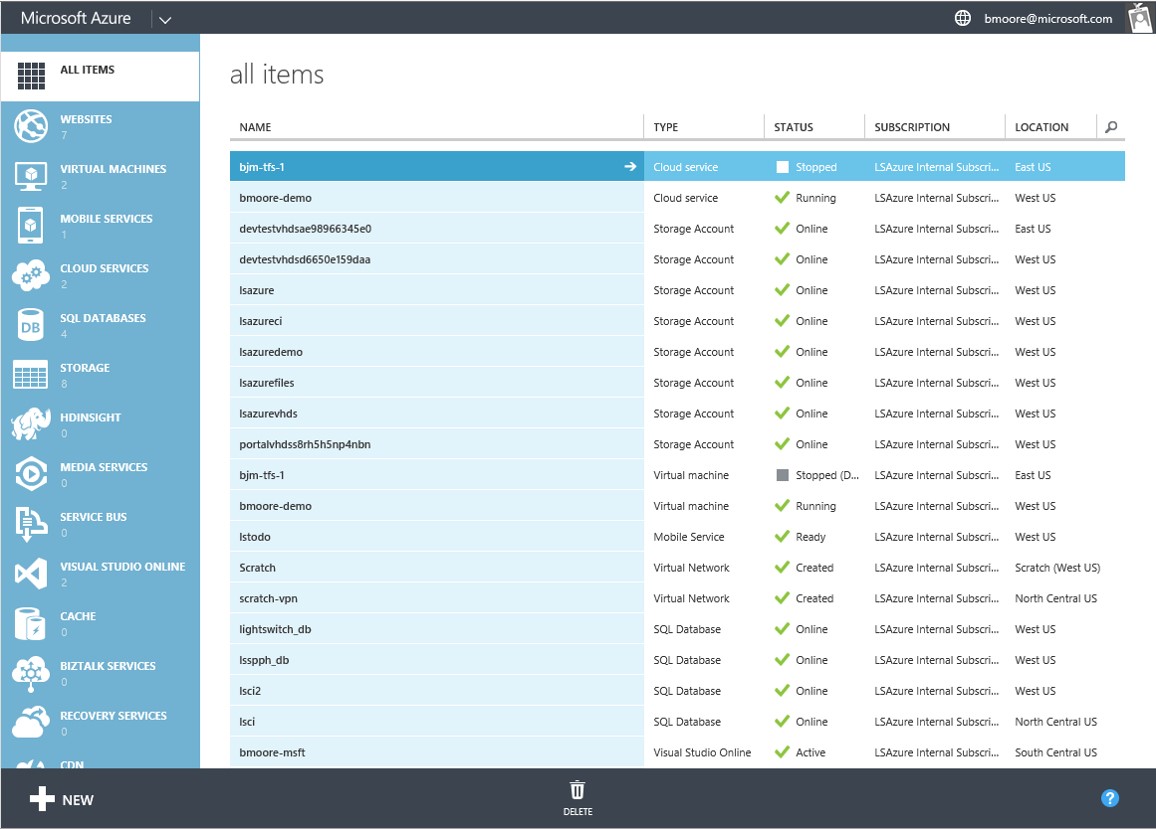Select the lsazure storage account

tap(677, 290)
